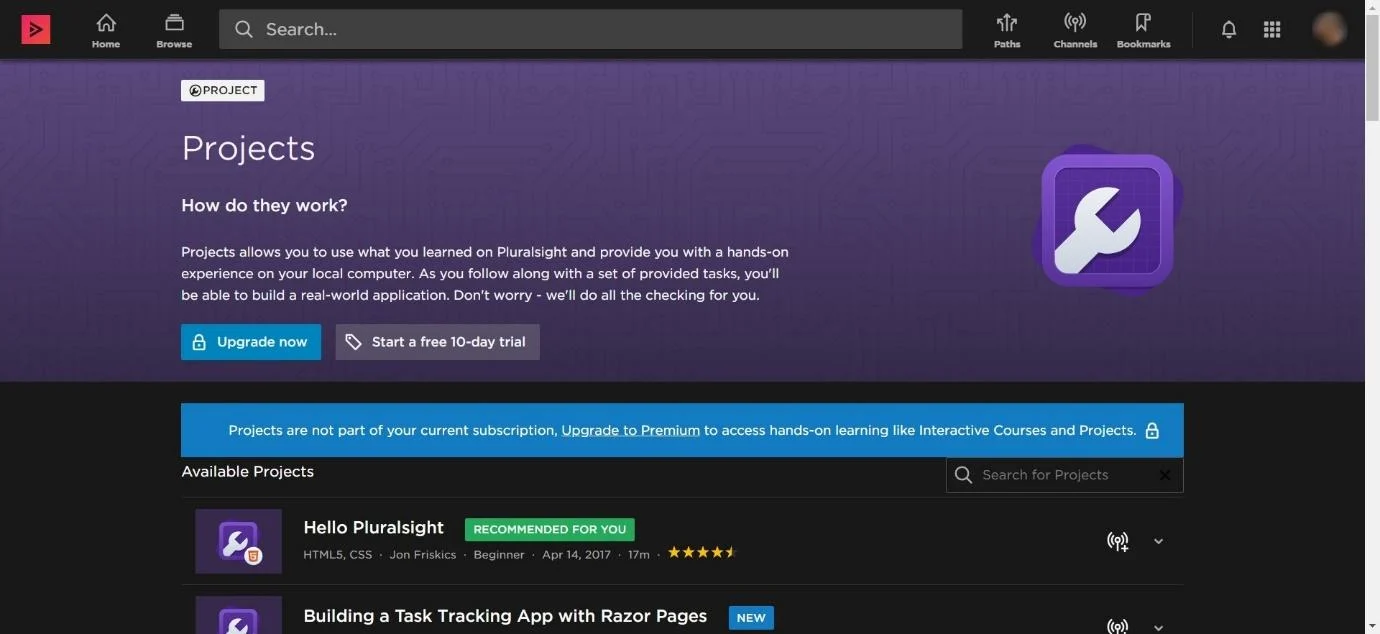Click the Hello Pluralsight star rating
Viewport: 1380px width, 634px height.
pos(702,552)
